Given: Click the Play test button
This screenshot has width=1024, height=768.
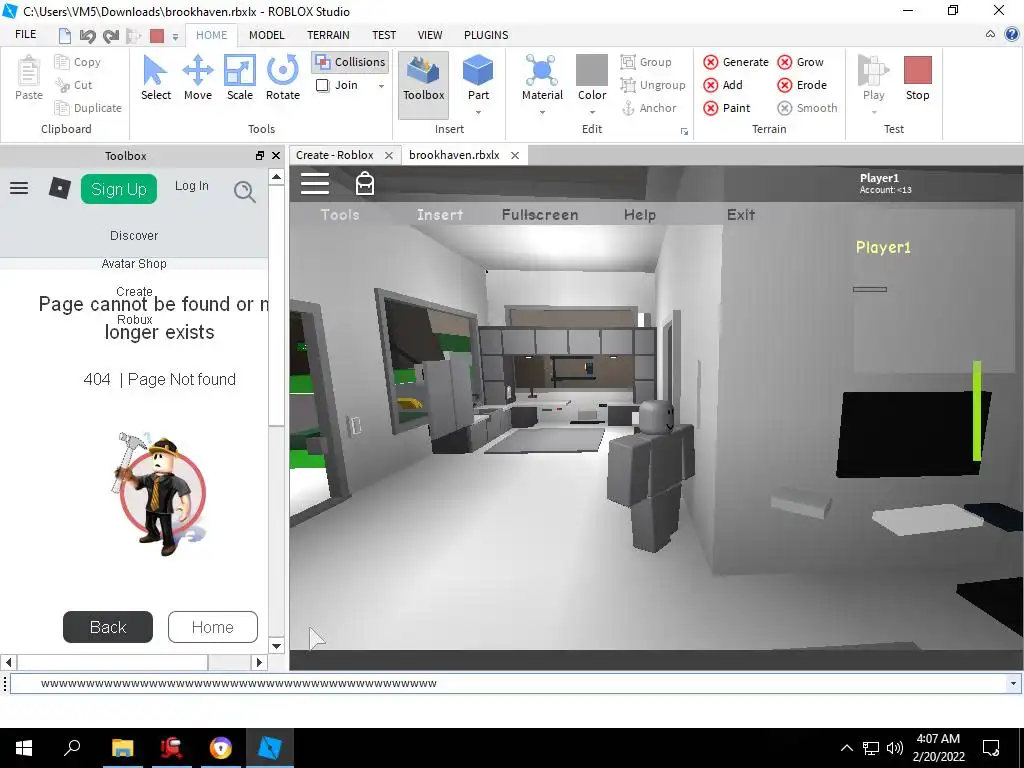Looking at the screenshot, I should [x=873, y=78].
